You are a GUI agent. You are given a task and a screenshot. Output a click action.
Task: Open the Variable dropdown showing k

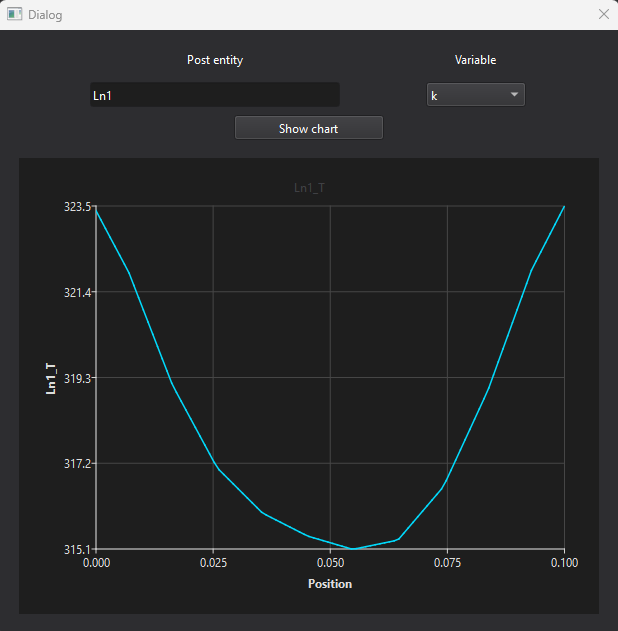(476, 95)
